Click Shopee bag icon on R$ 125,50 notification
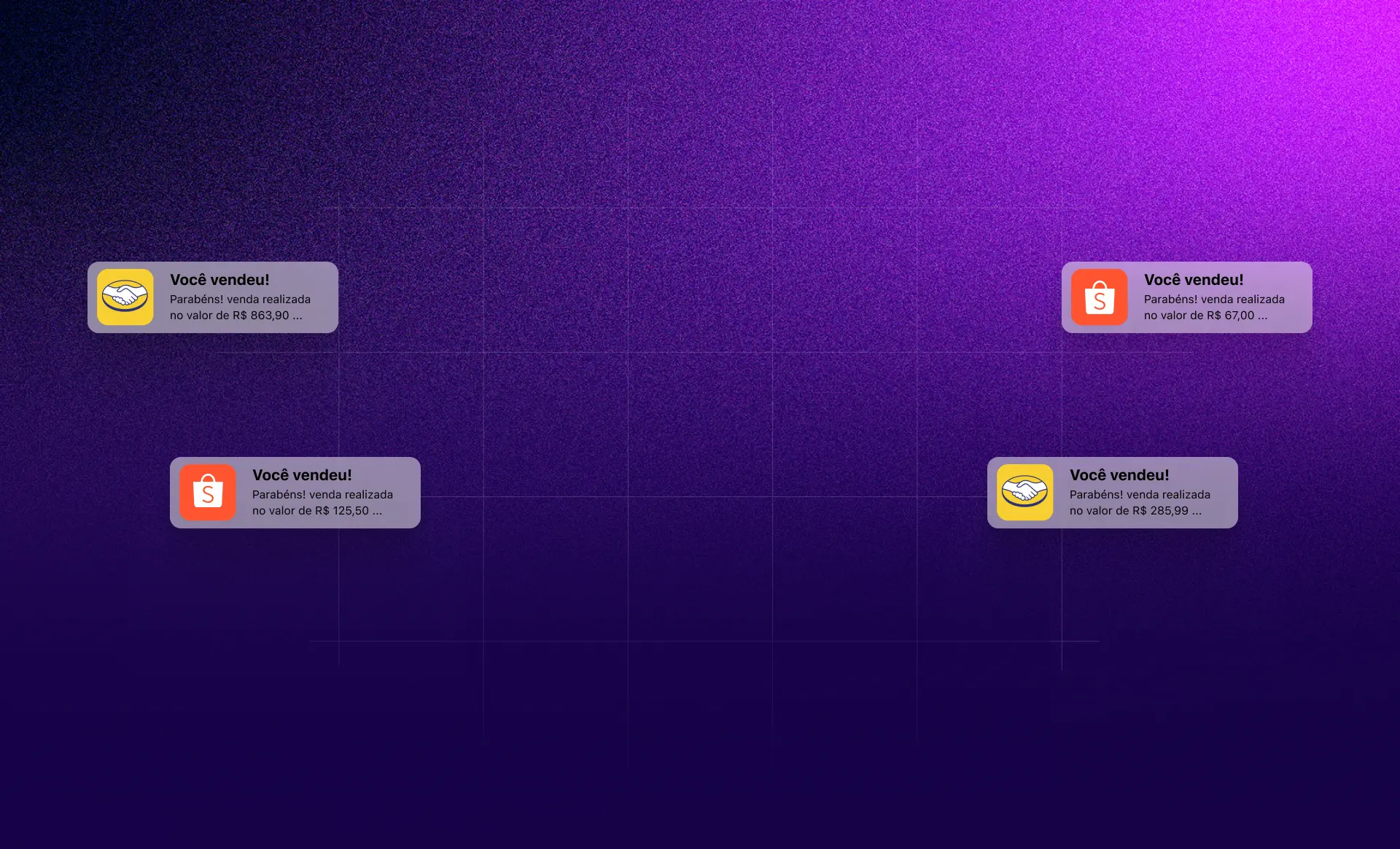This screenshot has width=1400, height=849. [x=208, y=493]
